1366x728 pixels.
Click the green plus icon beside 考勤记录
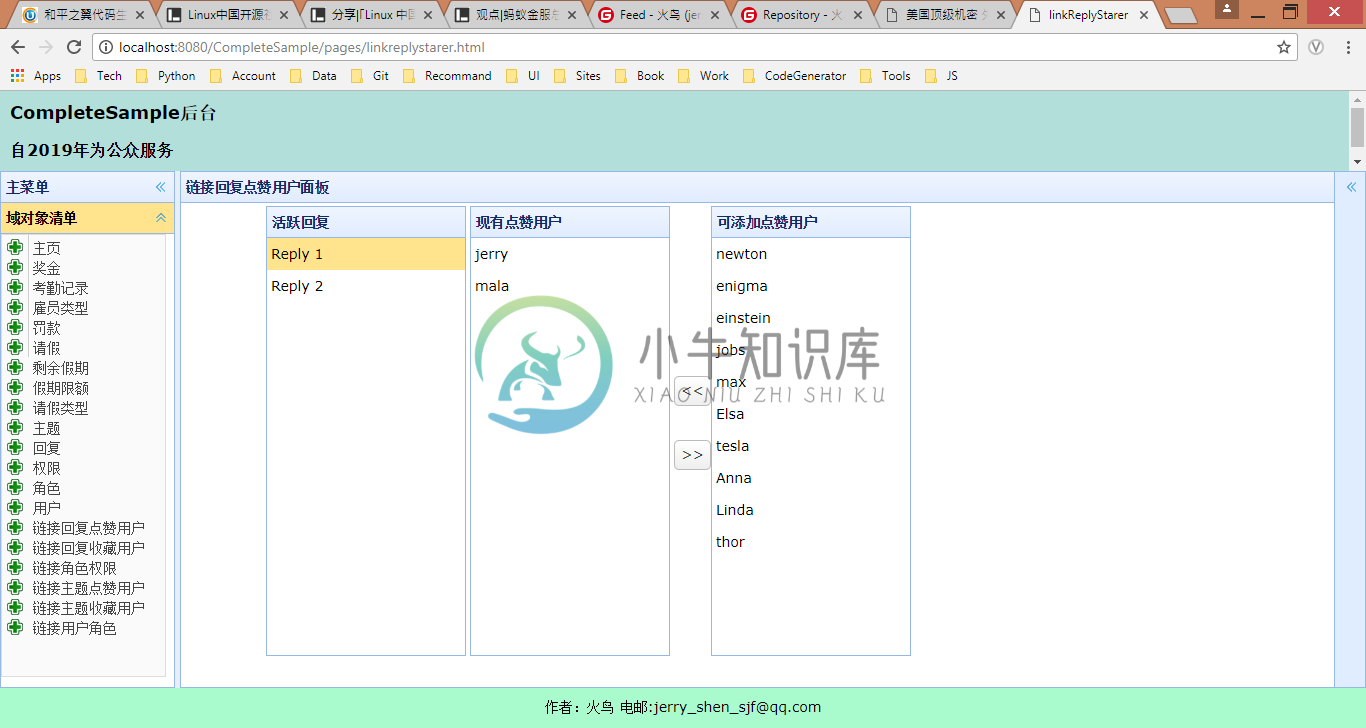click(x=15, y=287)
